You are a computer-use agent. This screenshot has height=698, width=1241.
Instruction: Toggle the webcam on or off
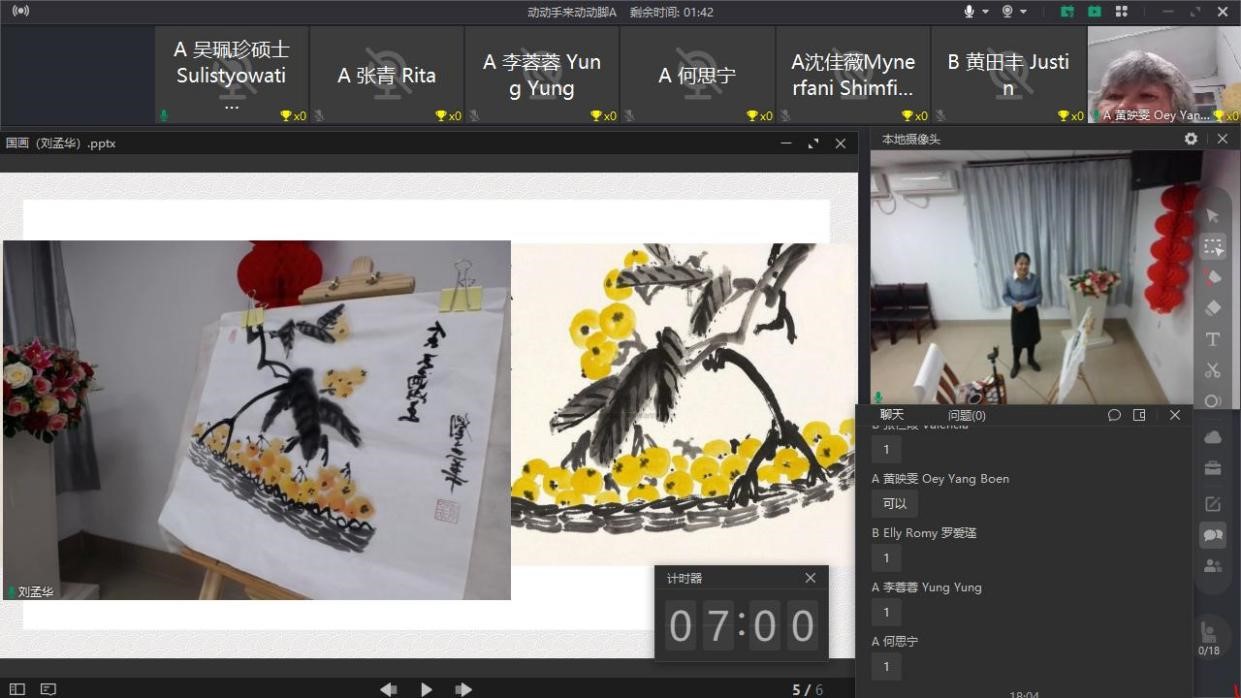tap(1007, 12)
